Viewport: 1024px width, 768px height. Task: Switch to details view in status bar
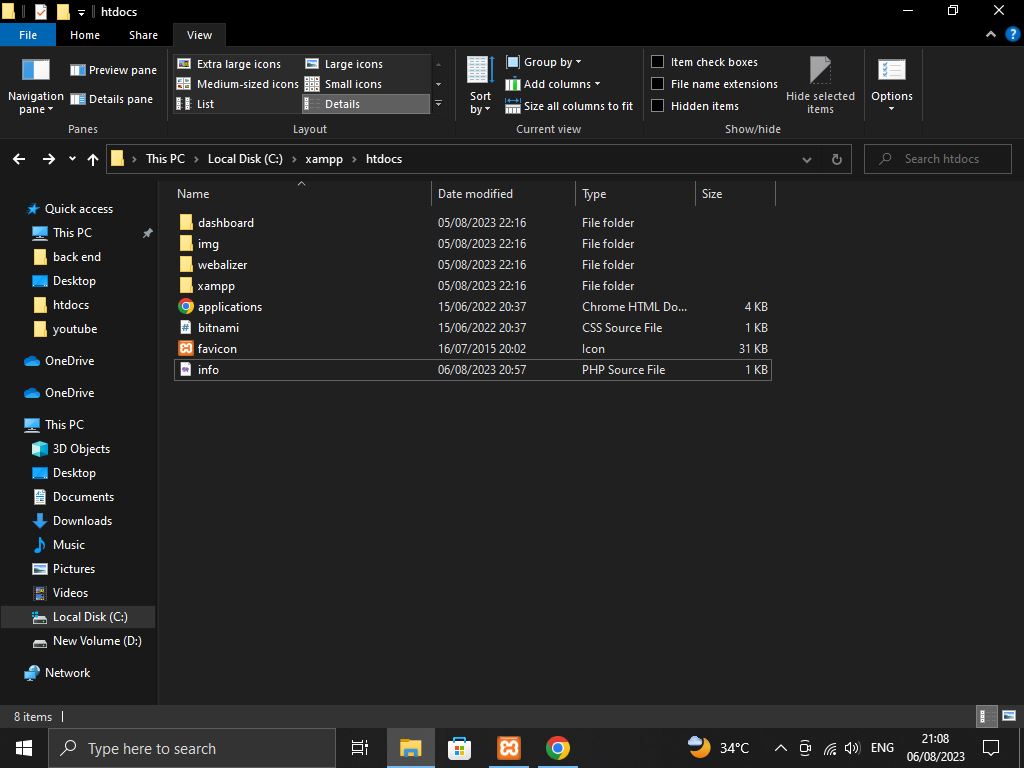point(986,716)
